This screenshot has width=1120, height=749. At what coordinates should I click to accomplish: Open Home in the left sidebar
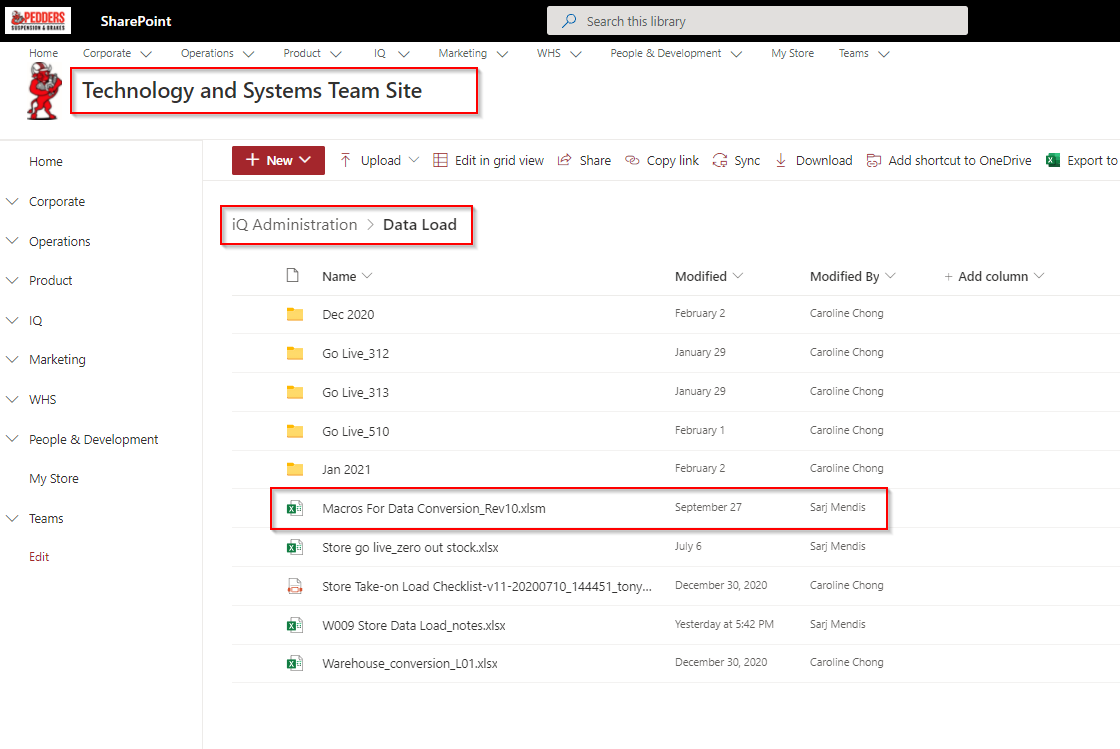(46, 161)
